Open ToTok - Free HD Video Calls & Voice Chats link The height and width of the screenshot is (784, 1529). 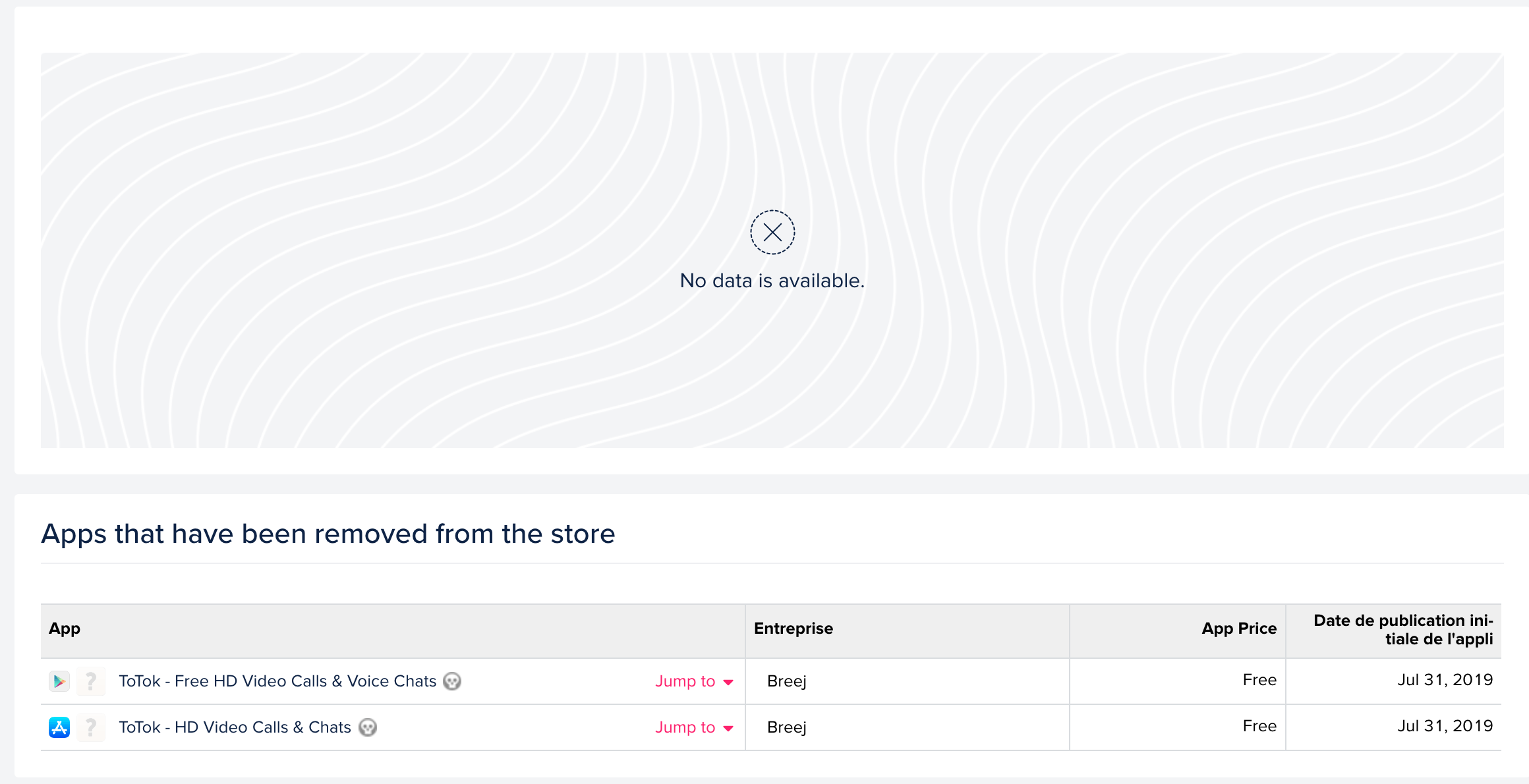[277, 681]
